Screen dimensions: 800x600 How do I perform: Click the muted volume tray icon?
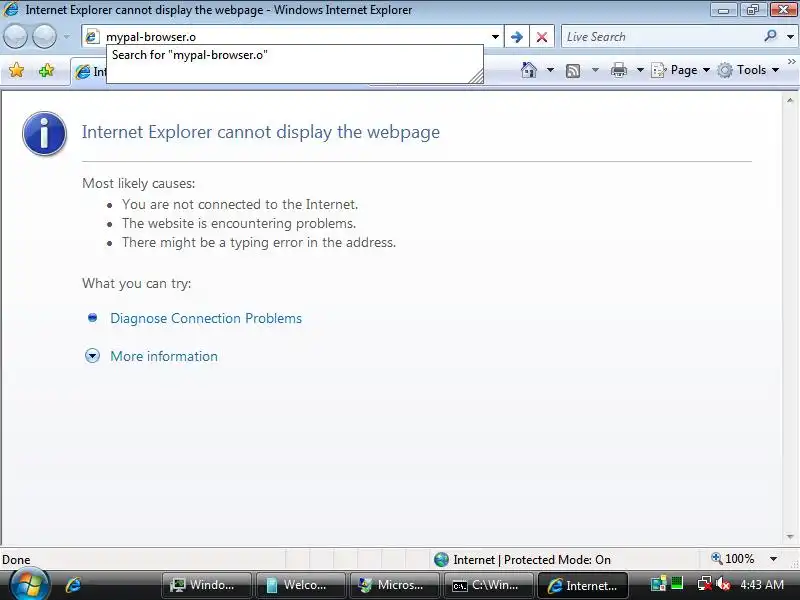point(722,584)
